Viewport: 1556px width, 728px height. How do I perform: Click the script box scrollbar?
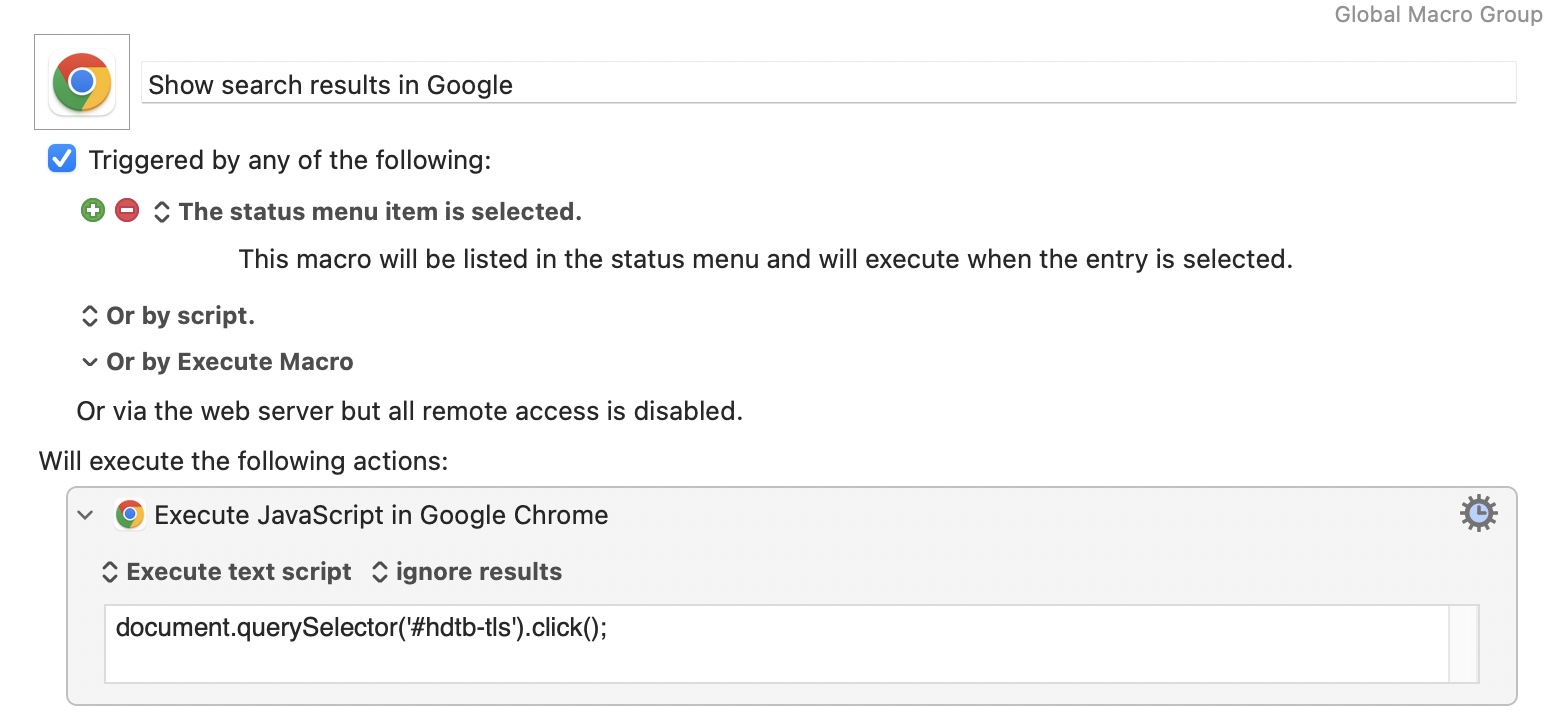coord(1463,643)
